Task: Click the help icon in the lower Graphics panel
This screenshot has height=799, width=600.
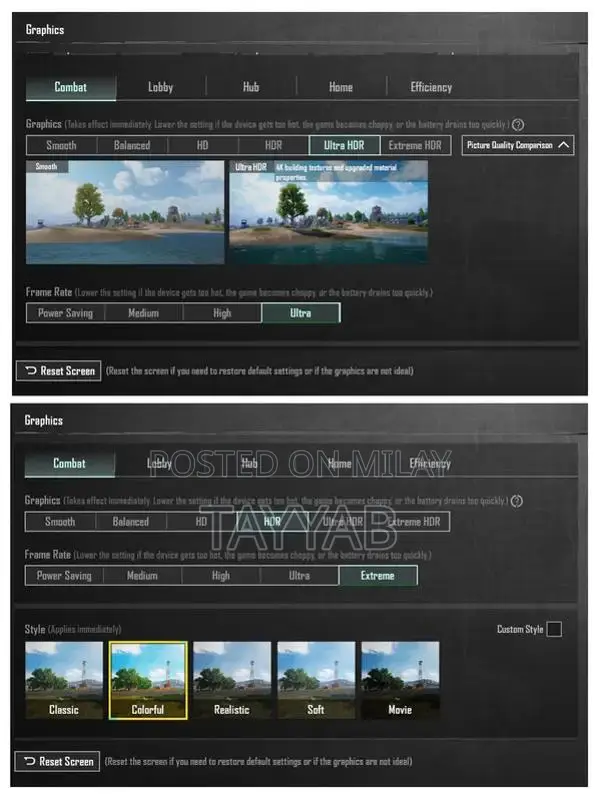Action: coord(517,500)
